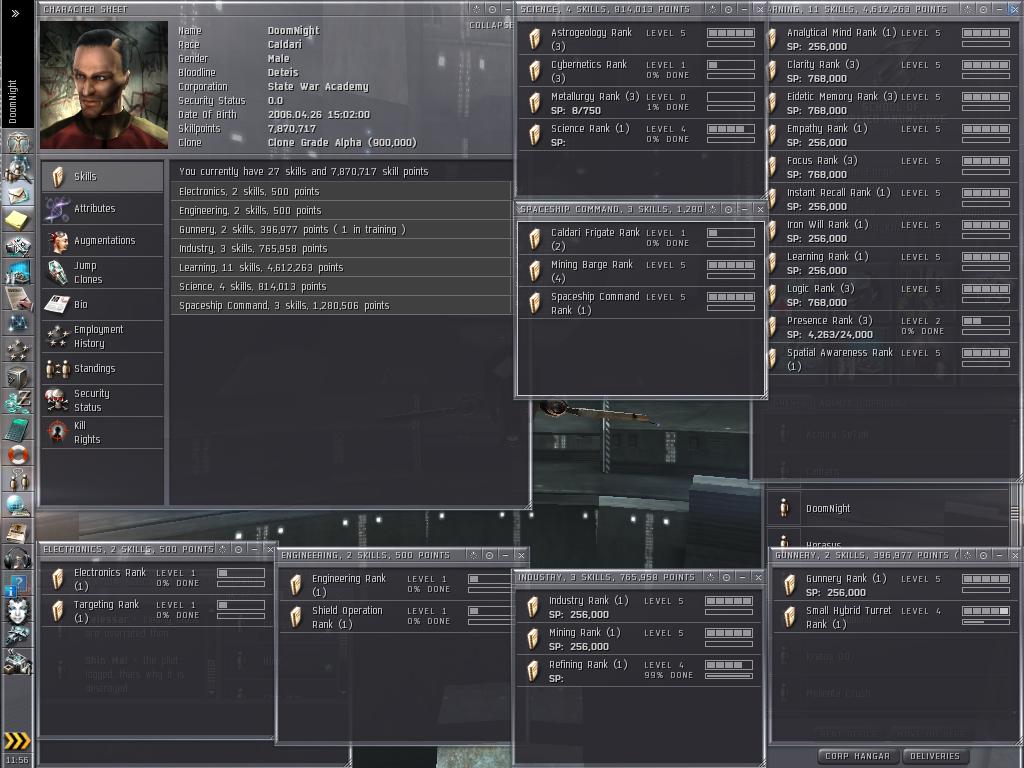Screen dimensions: 1024x768
Task: Click COLLAPSE in the character sheet
Action: point(491,25)
